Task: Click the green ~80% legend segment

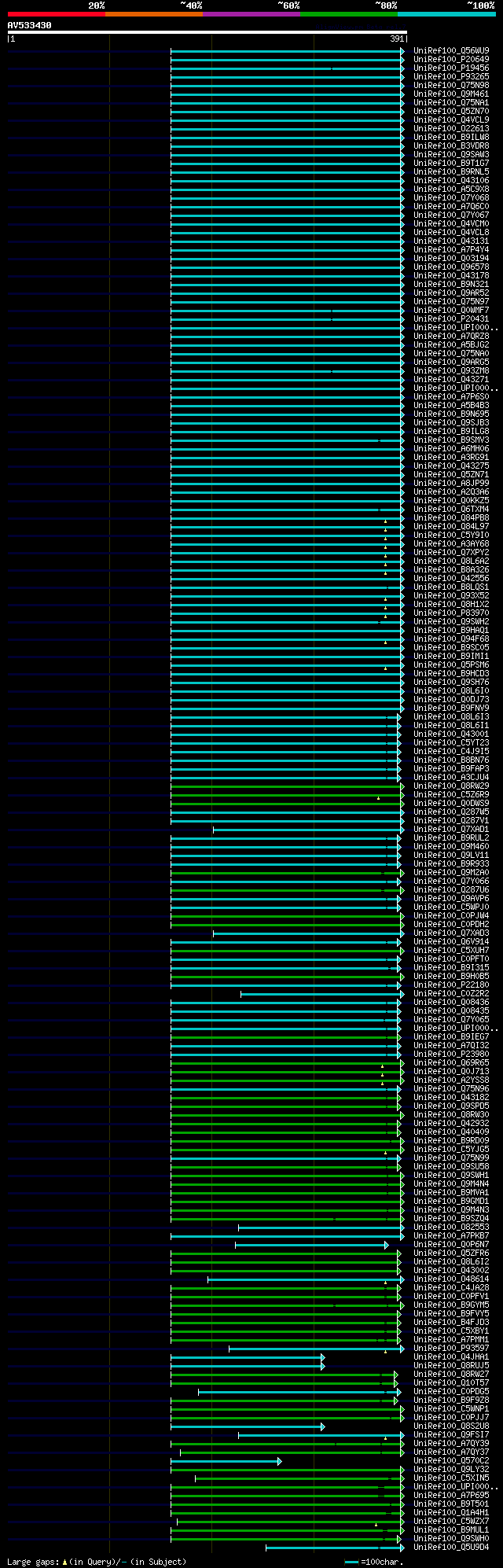Action: pyautogui.click(x=349, y=14)
